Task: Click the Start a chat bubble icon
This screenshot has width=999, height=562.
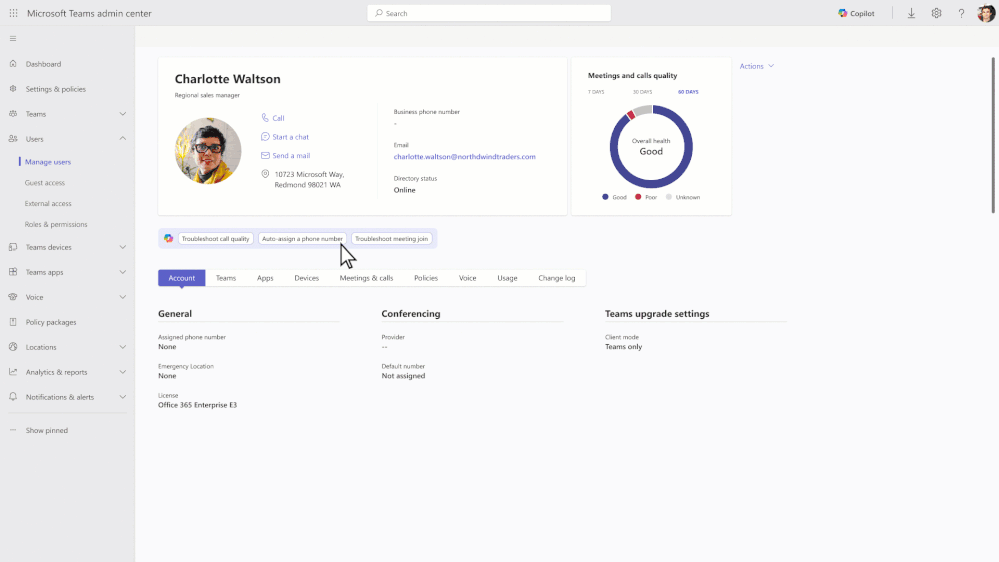Action: click(265, 136)
